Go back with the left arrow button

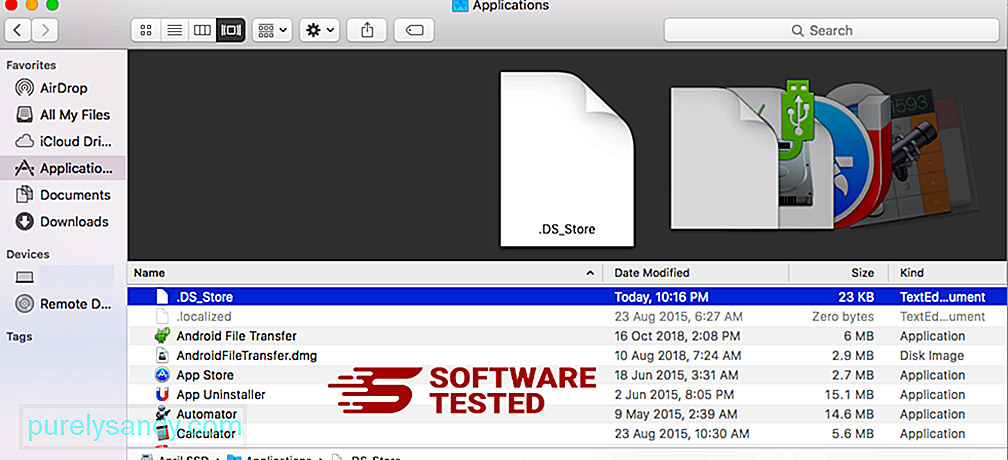coord(18,30)
